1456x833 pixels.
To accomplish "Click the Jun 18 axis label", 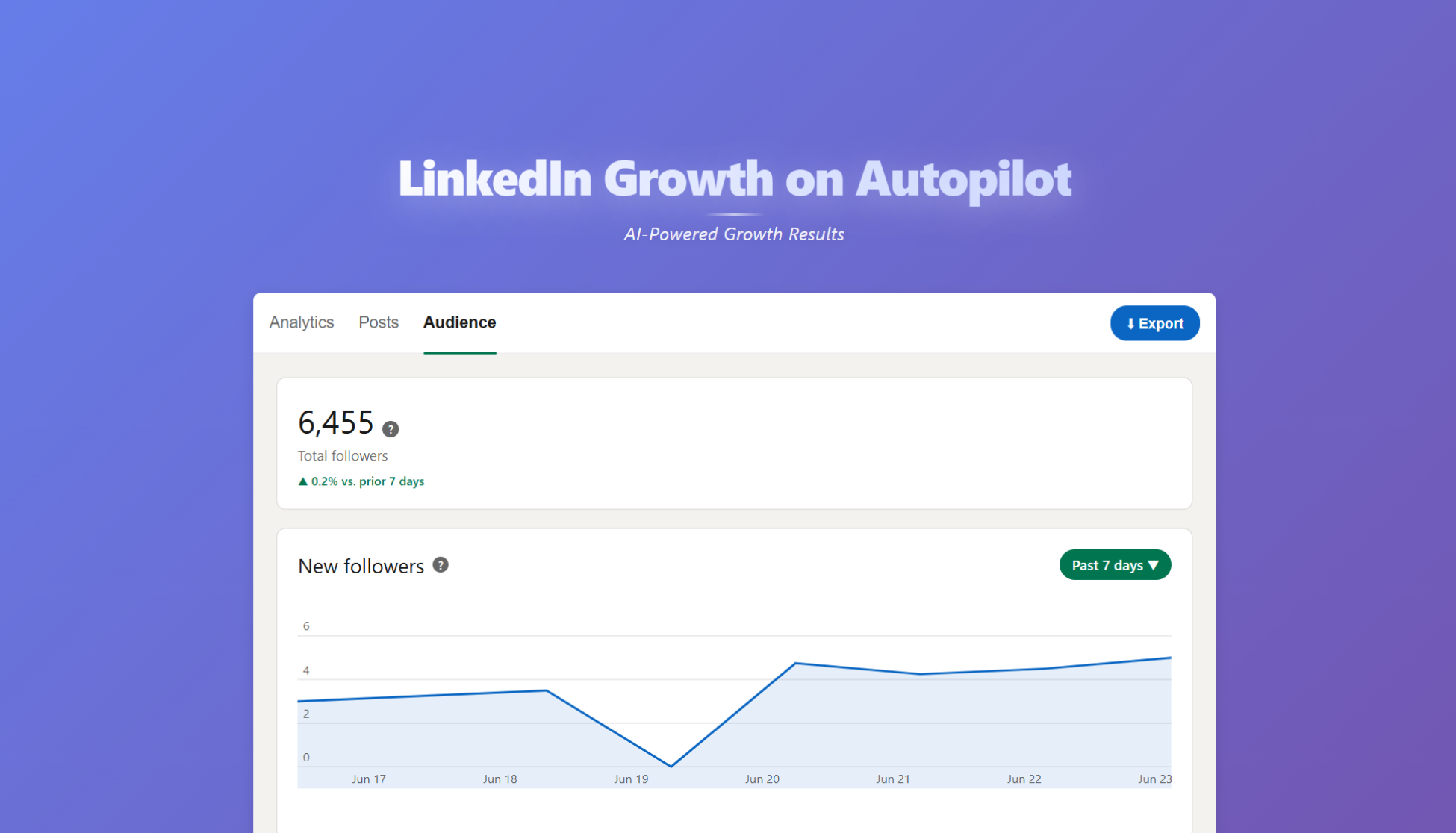I will (x=500, y=779).
